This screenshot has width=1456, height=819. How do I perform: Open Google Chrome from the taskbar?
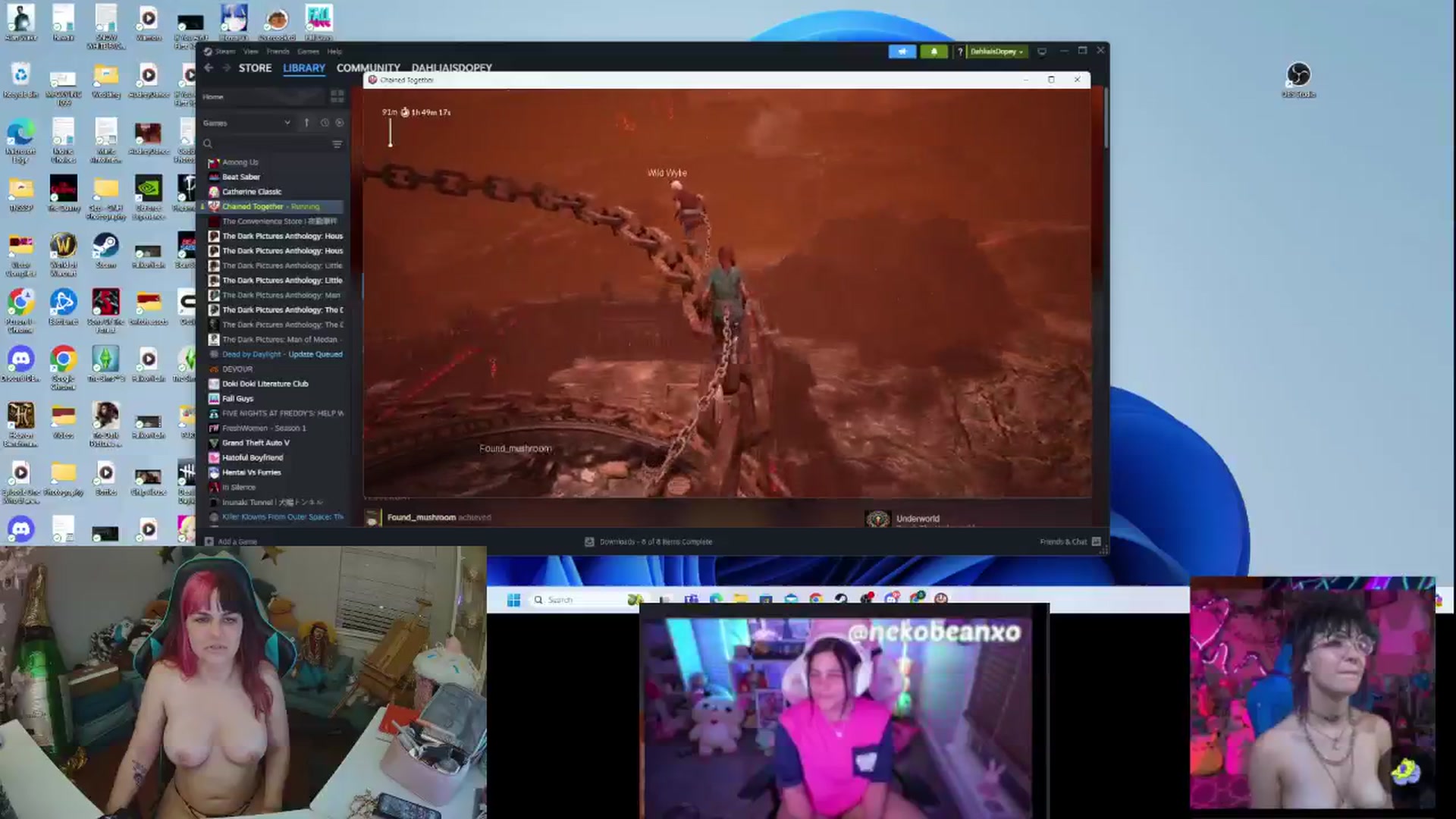816,599
